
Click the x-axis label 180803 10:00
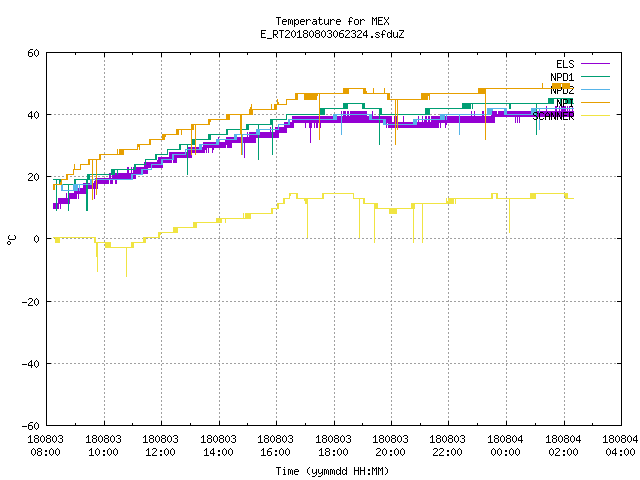coord(103,446)
